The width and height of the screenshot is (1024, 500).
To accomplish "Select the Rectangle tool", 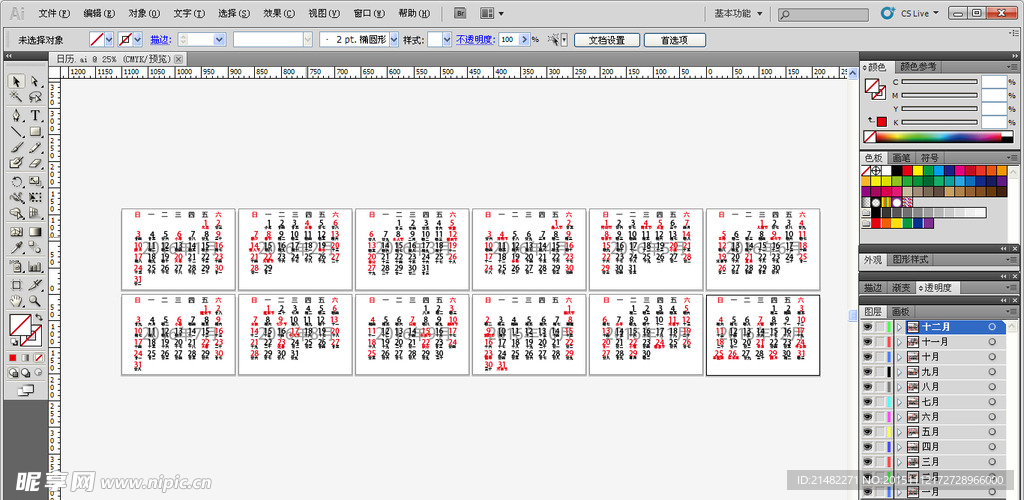I will click(35, 132).
